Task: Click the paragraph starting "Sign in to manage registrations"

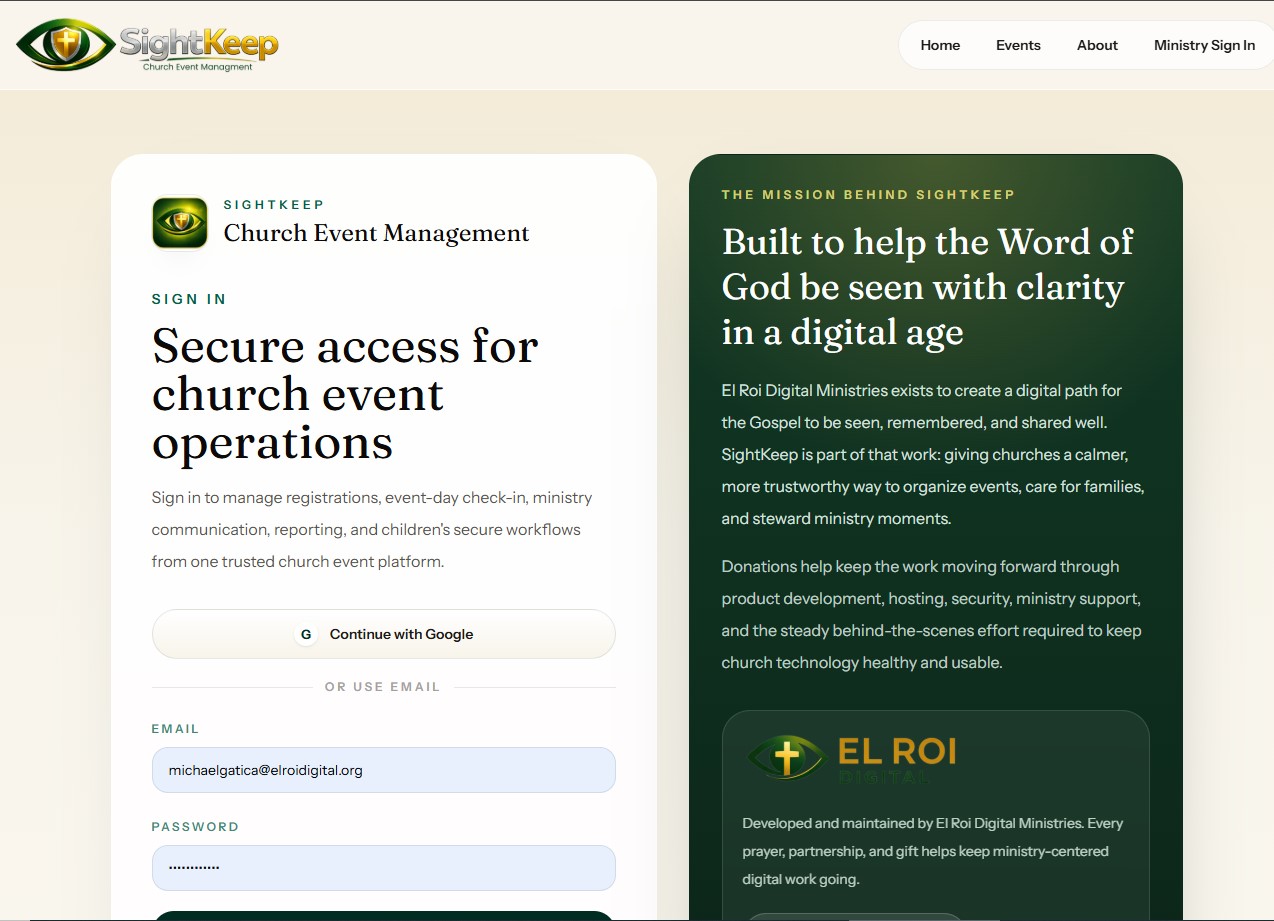Action: click(x=372, y=529)
